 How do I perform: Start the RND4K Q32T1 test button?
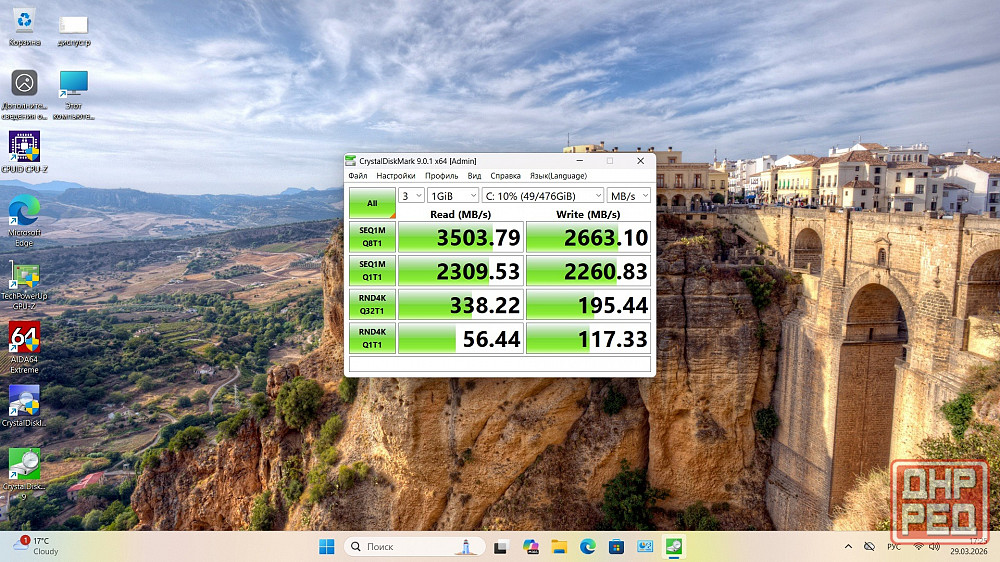coord(372,304)
